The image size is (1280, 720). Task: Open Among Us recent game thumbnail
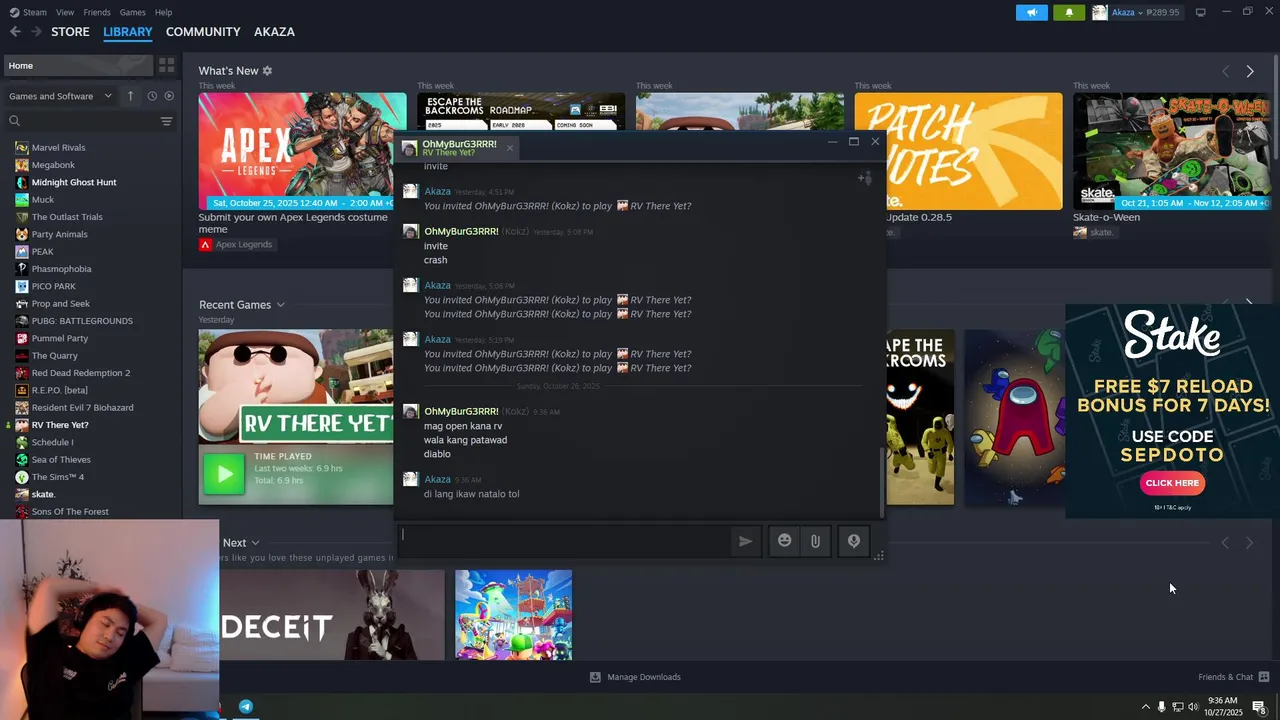click(x=1015, y=417)
